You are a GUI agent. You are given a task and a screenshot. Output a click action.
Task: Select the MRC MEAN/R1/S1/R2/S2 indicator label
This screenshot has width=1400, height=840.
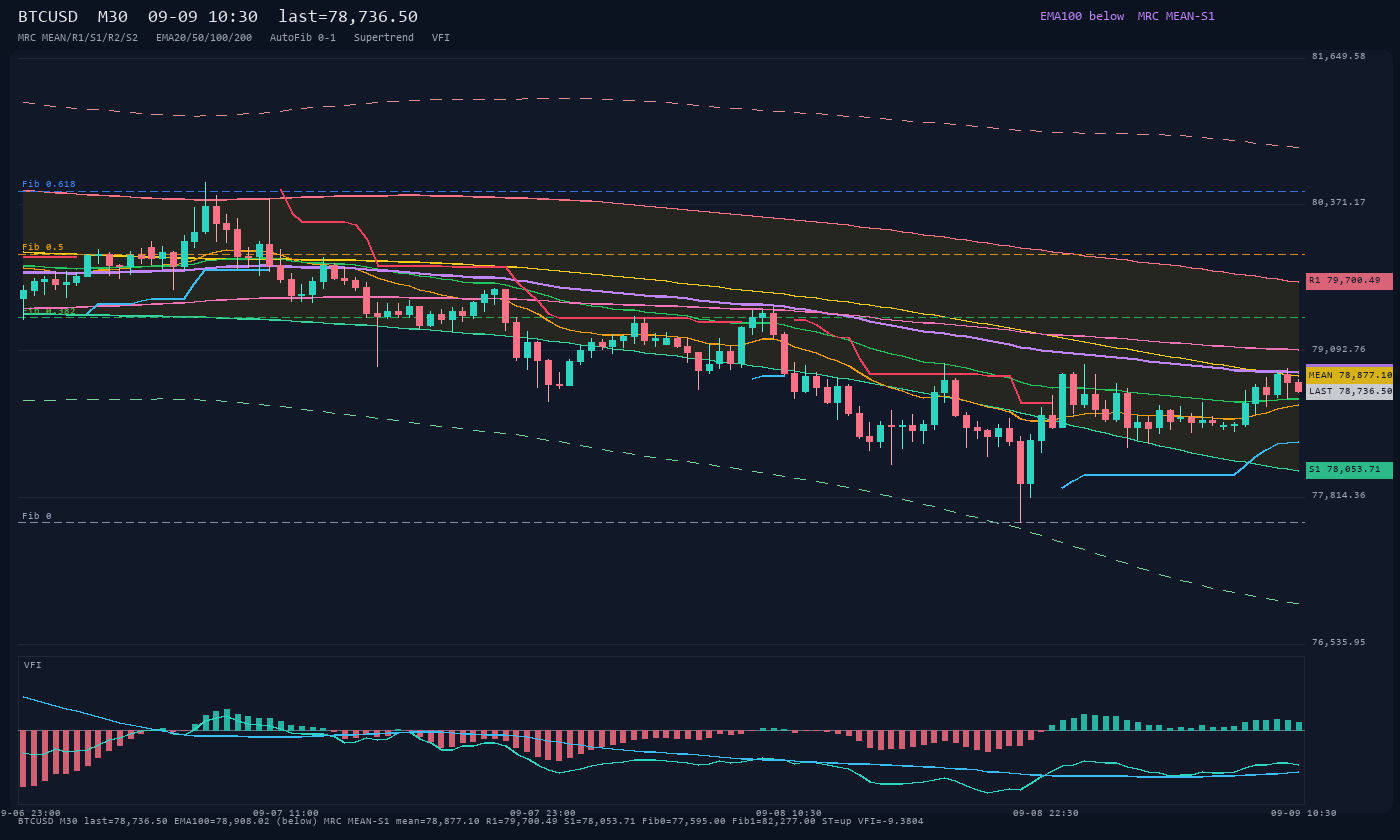tap(78, 38)
